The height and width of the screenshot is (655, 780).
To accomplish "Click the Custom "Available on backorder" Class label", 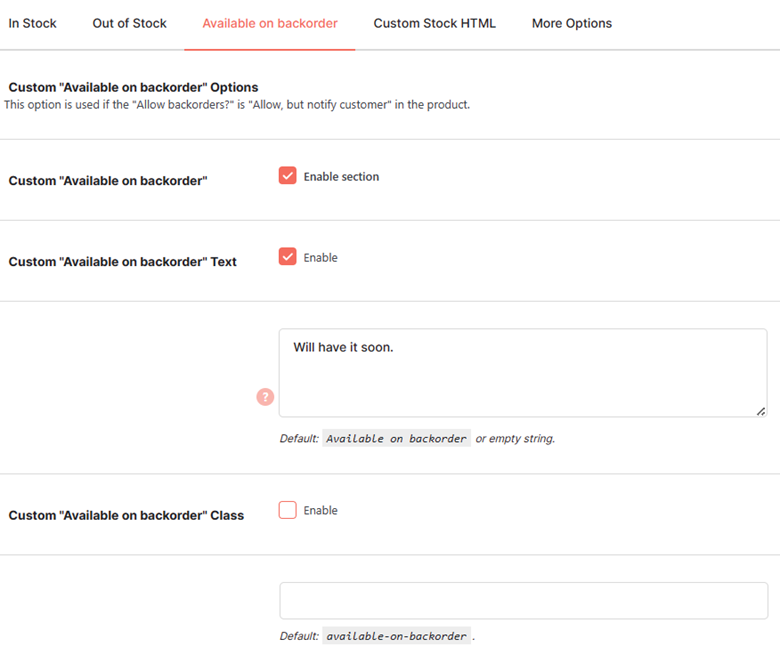I will [x=126, y=515].
